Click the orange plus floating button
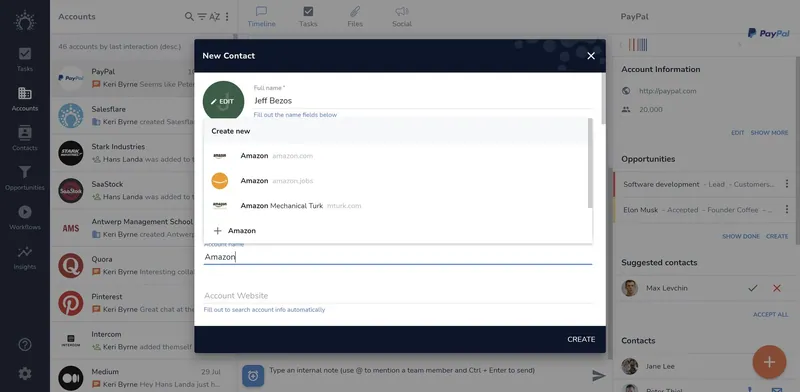This screenshot has height=392, width=800. click(x=769, y=362)
